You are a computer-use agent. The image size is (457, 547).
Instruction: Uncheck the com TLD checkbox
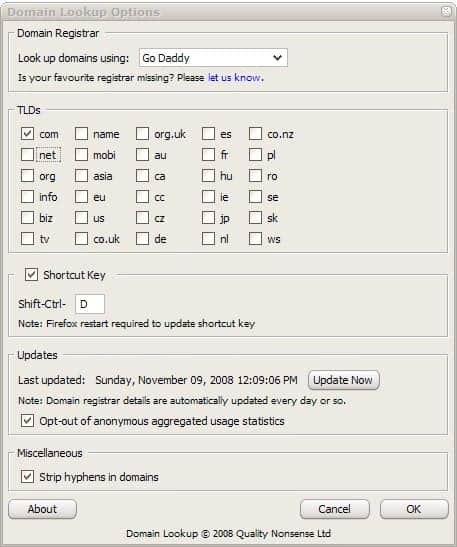(x=27, y=134)
